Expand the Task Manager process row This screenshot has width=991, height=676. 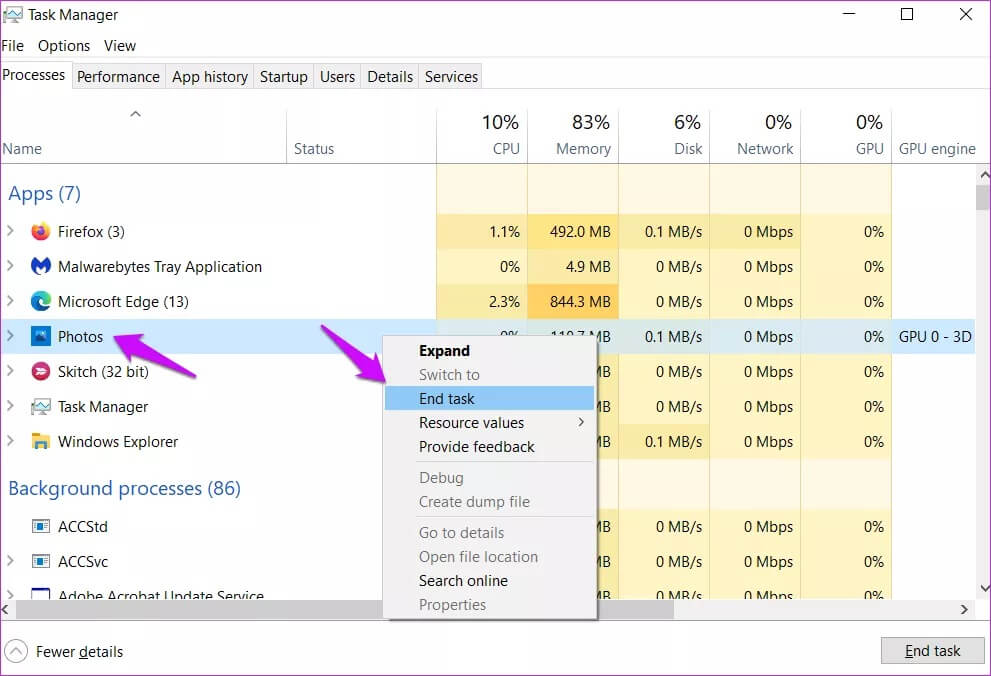click(10, 406)
